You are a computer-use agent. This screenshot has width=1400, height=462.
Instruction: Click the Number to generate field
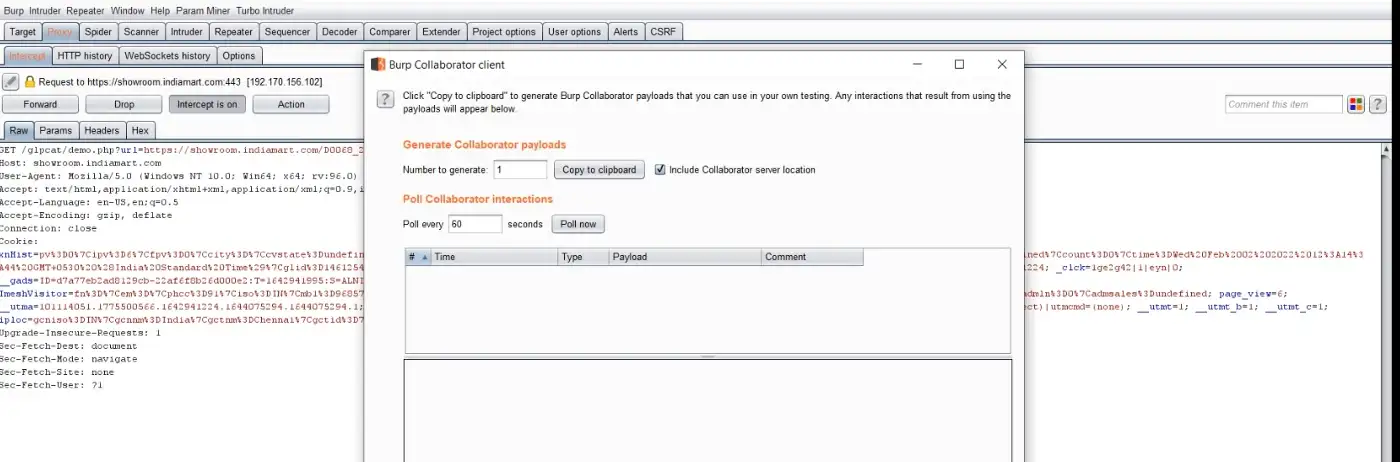520,170
